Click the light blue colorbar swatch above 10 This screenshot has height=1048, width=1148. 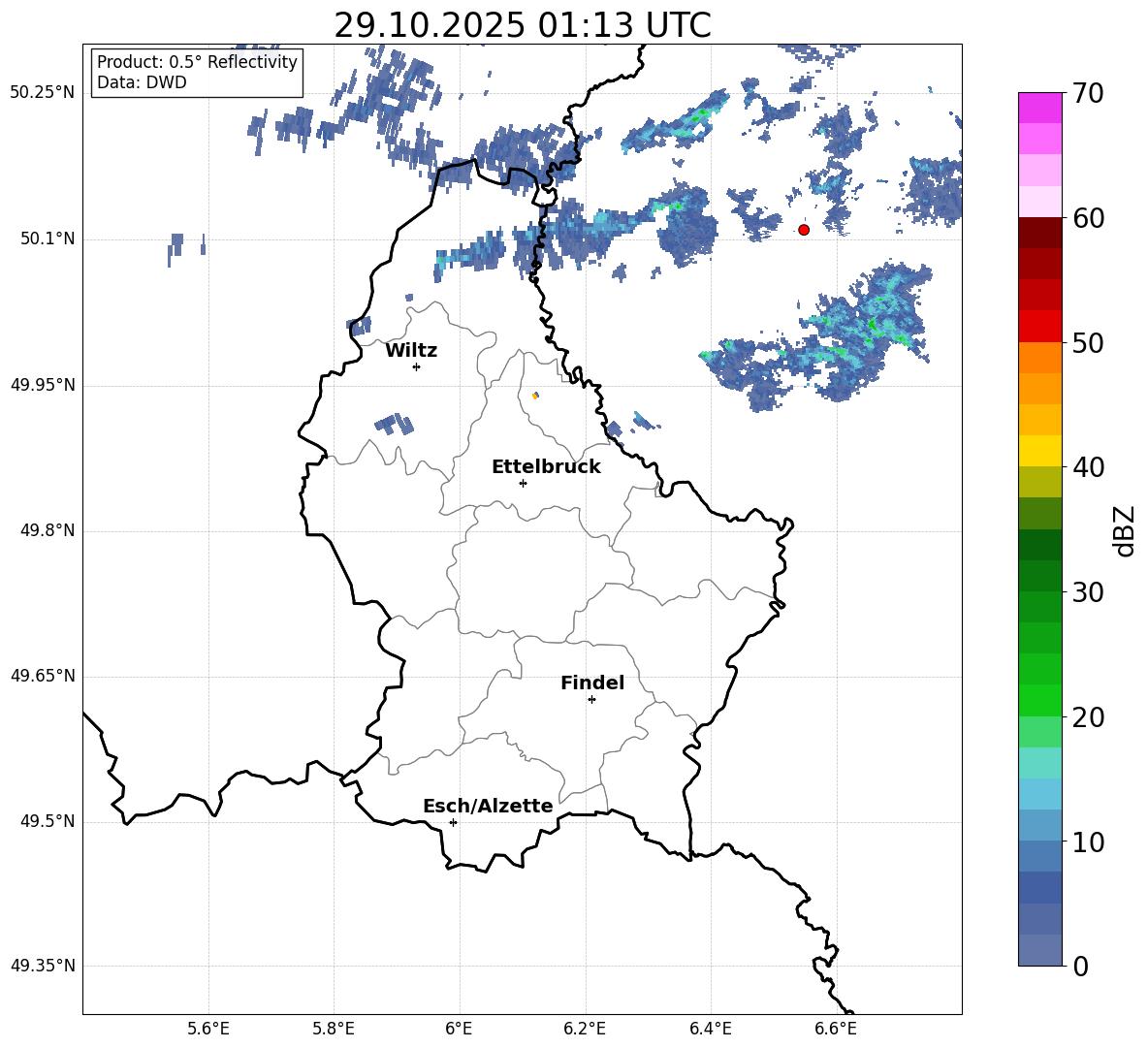1040,825
